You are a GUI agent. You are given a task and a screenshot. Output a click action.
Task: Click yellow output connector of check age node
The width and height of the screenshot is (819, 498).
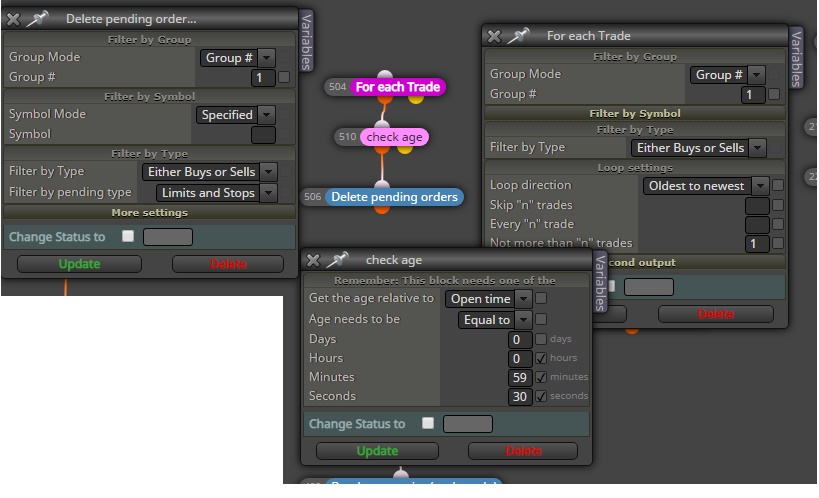(x=405, y=149)
